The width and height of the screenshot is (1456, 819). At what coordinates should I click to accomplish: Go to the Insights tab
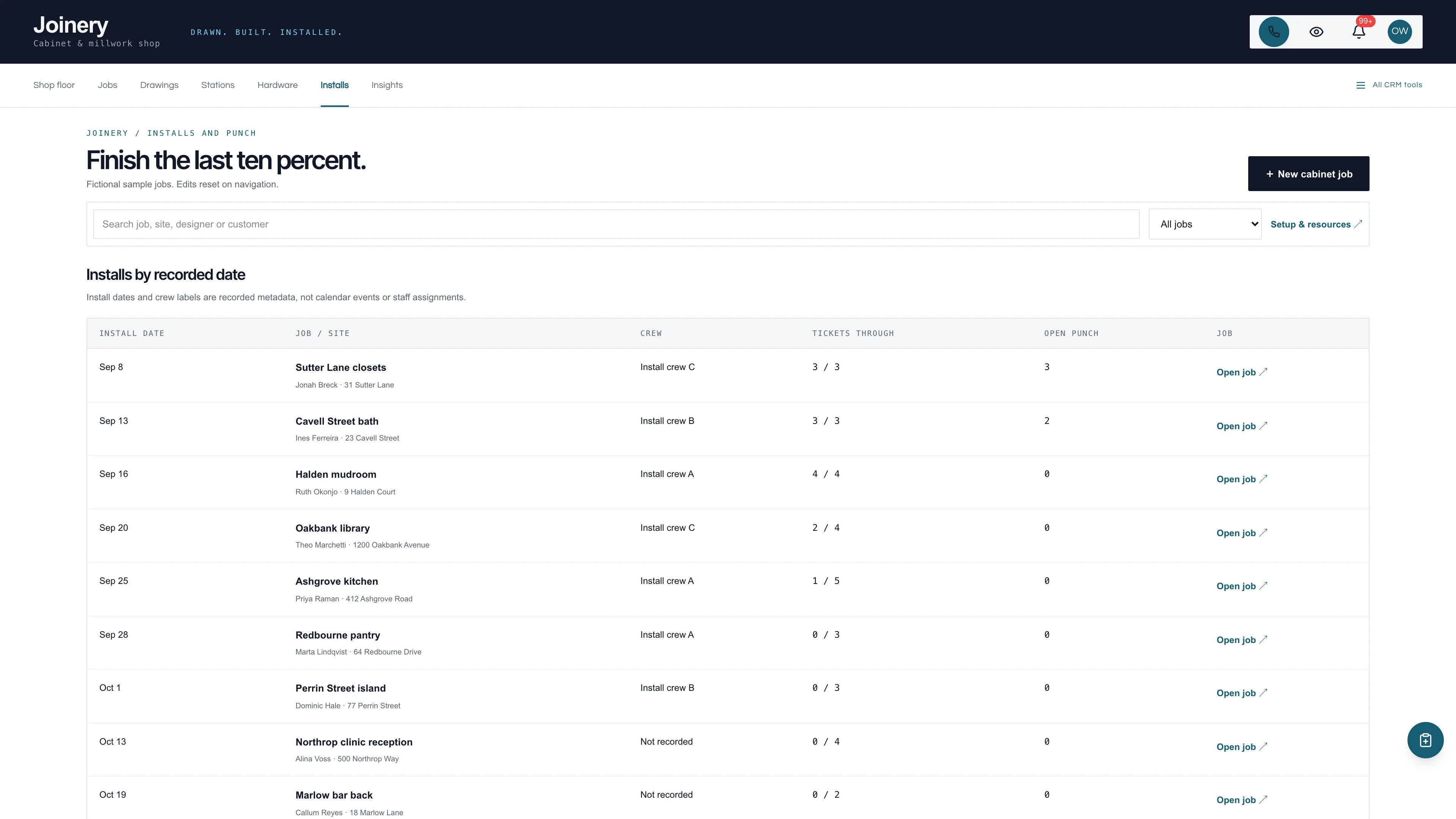(387, 85)
